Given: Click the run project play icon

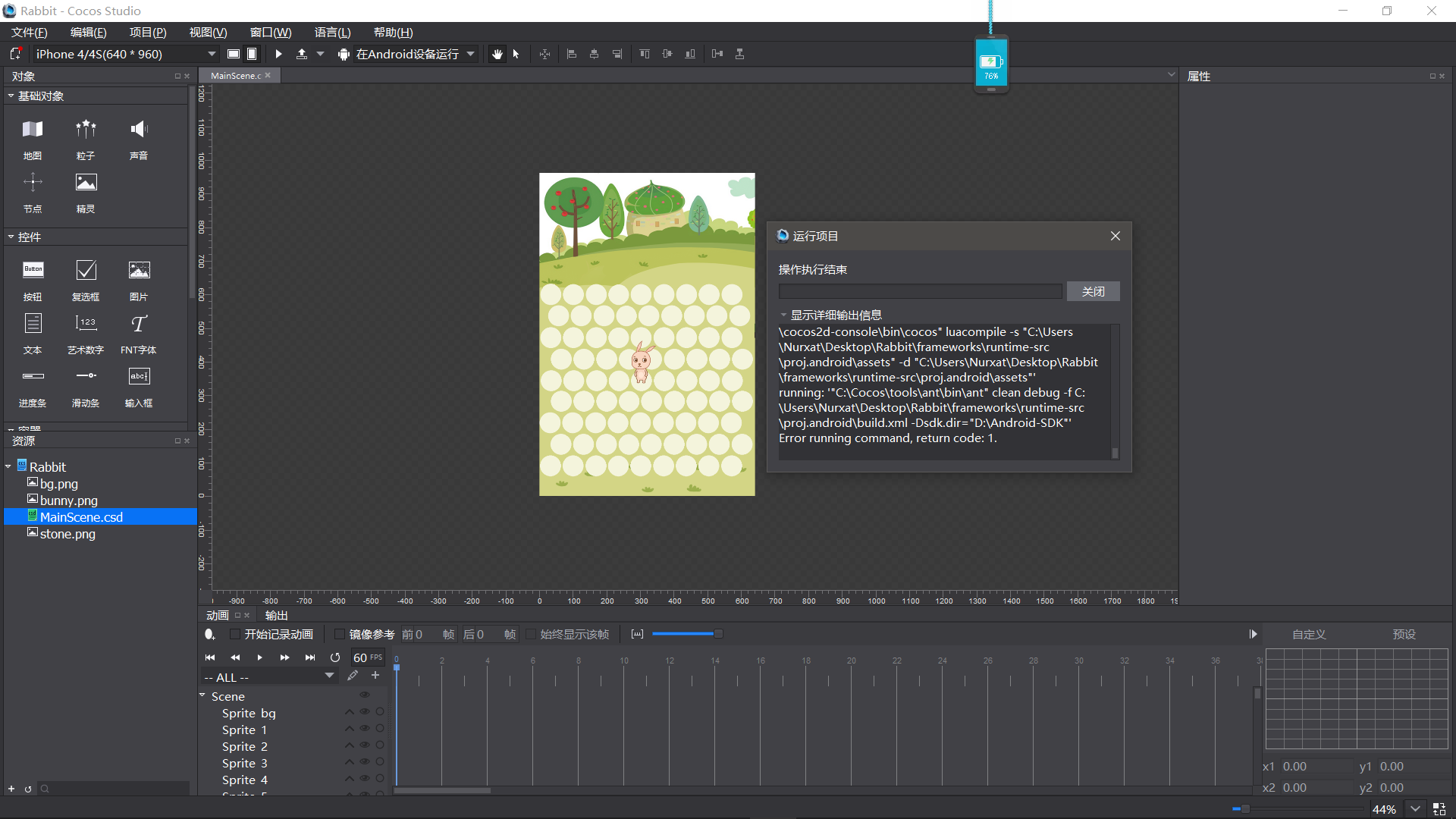Looking at the screenshot, I should (x=278, y=54).
